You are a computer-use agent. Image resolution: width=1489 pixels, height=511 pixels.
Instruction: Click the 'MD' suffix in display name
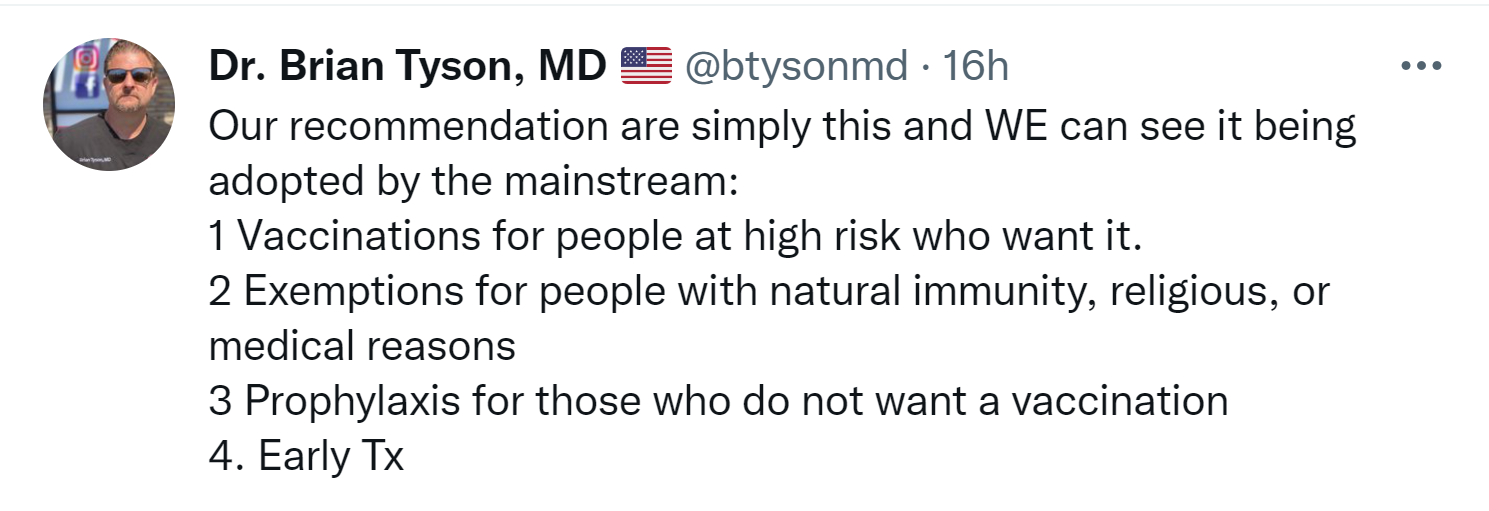coord(573,66)
